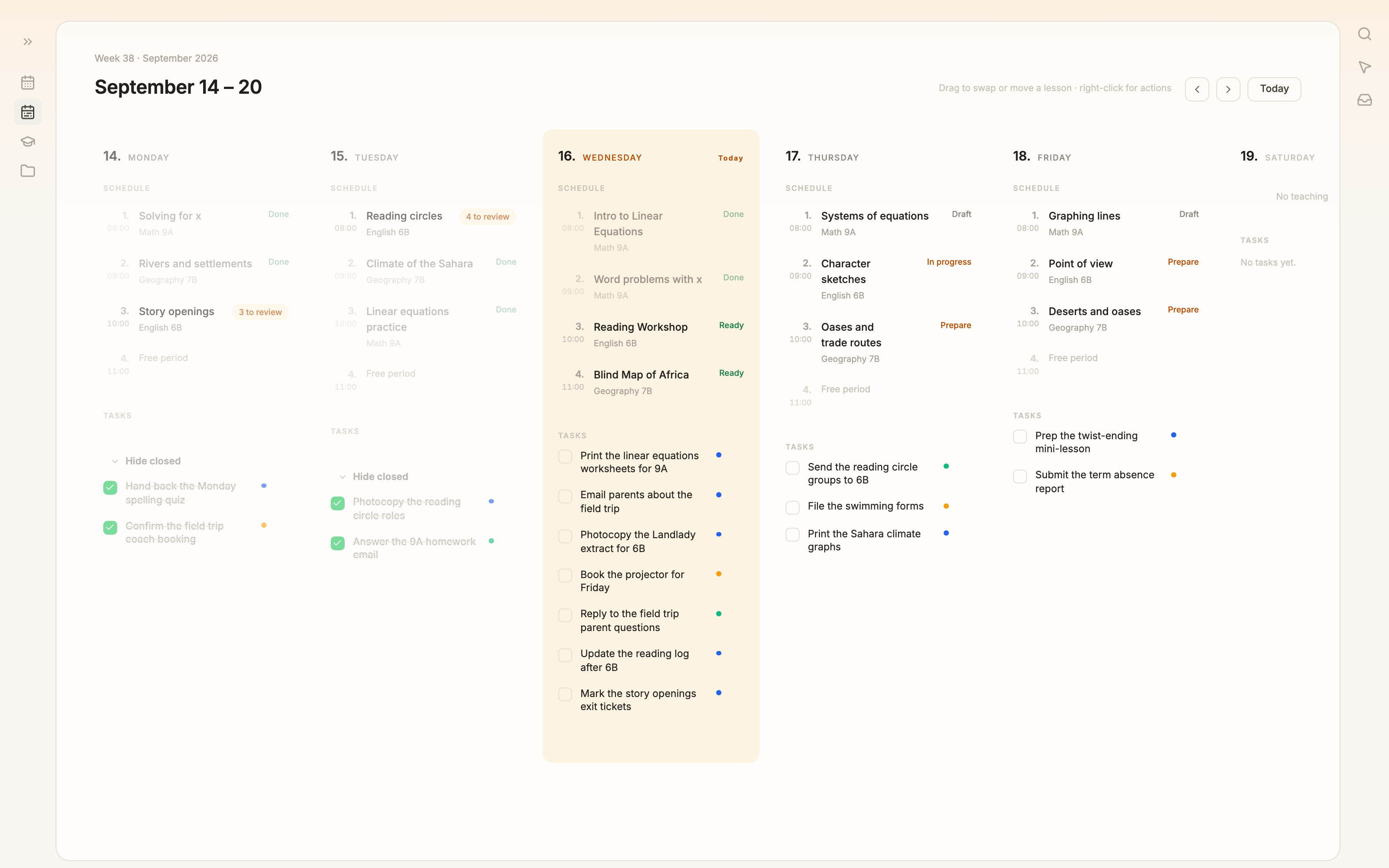The width and height of the screenshot is (1389, 868).
Task: Select the week planner icon in the sidebar
Action: (x=27, y=112)
